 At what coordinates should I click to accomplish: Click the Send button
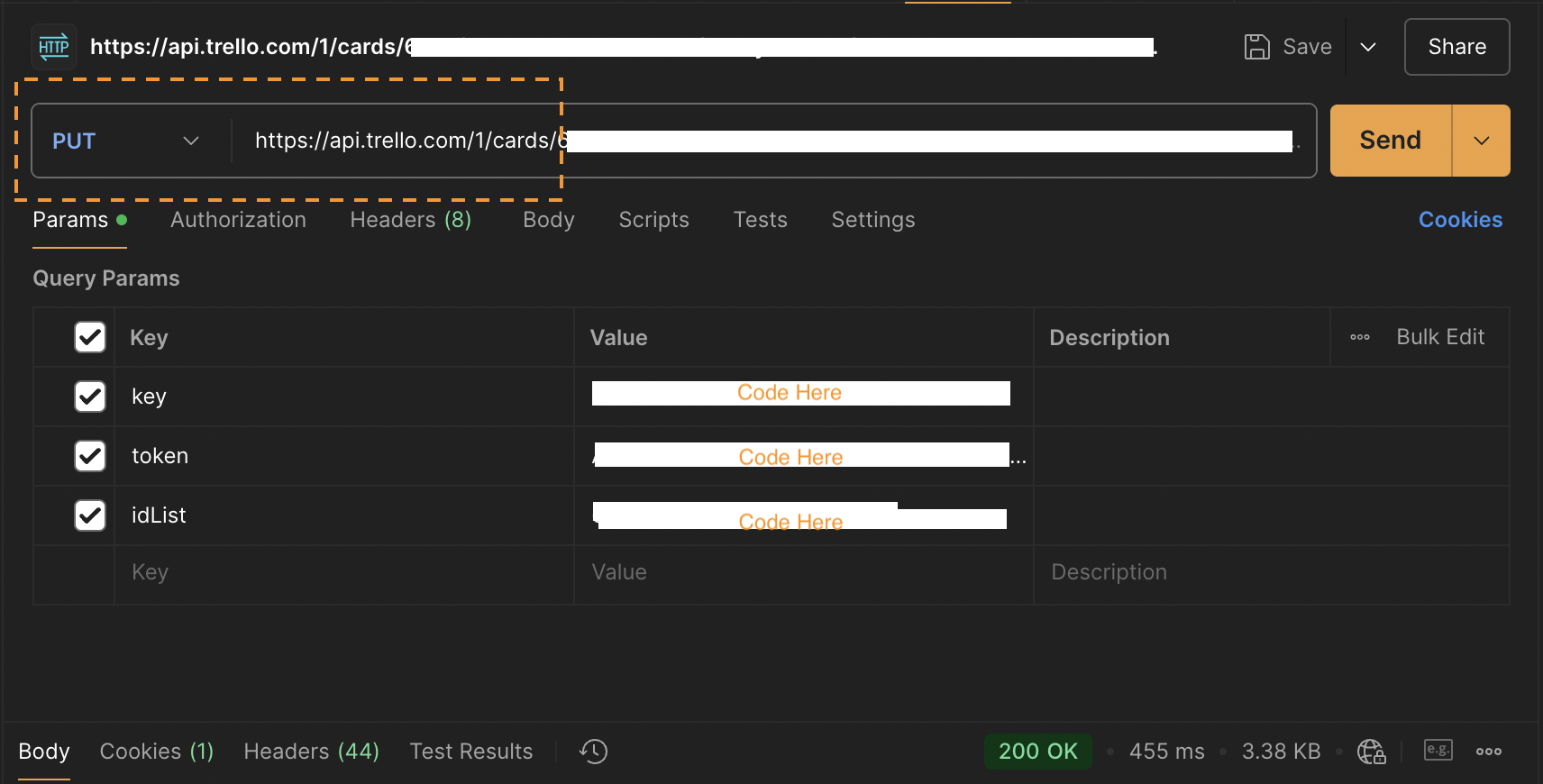pyautogui.click(x=1391, y=141)
